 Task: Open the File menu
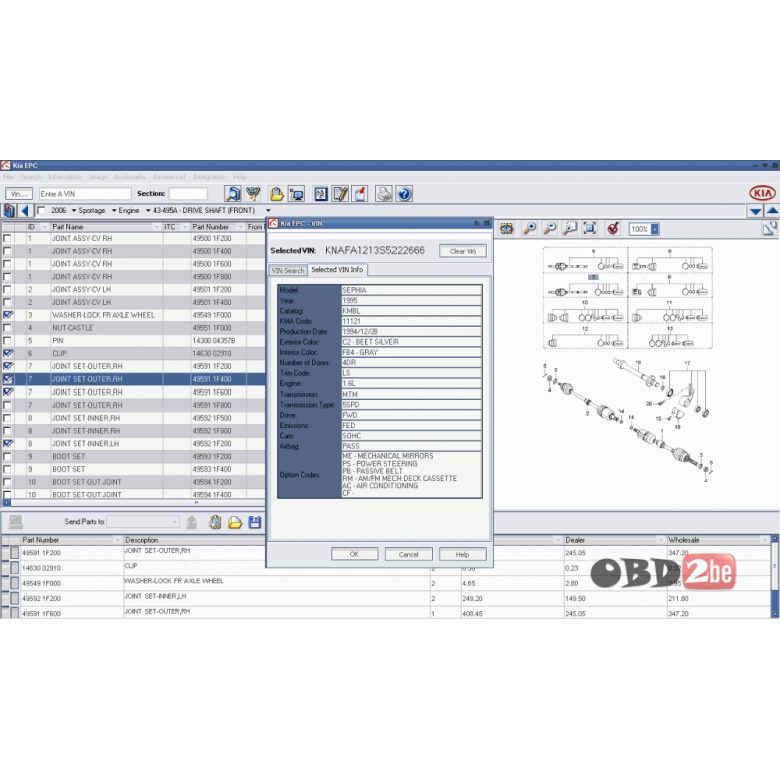pyautogui.click(x=8, y=177)
